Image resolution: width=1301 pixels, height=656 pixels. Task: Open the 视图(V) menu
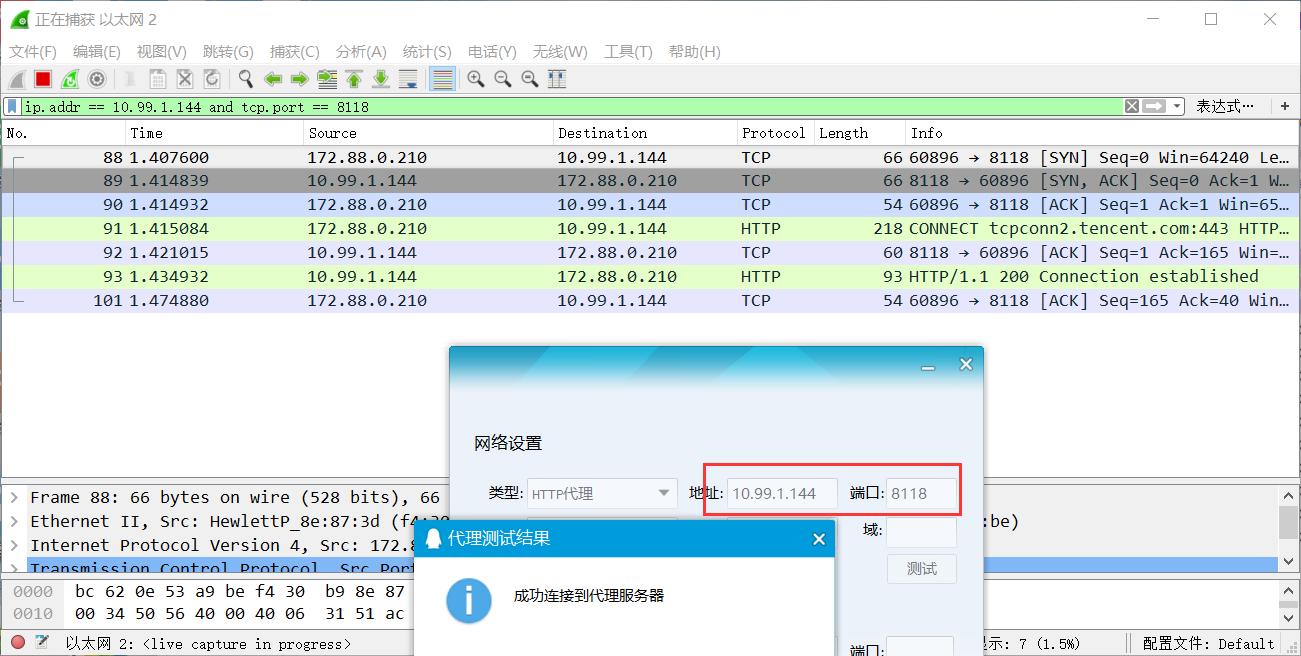coord(162,52)
